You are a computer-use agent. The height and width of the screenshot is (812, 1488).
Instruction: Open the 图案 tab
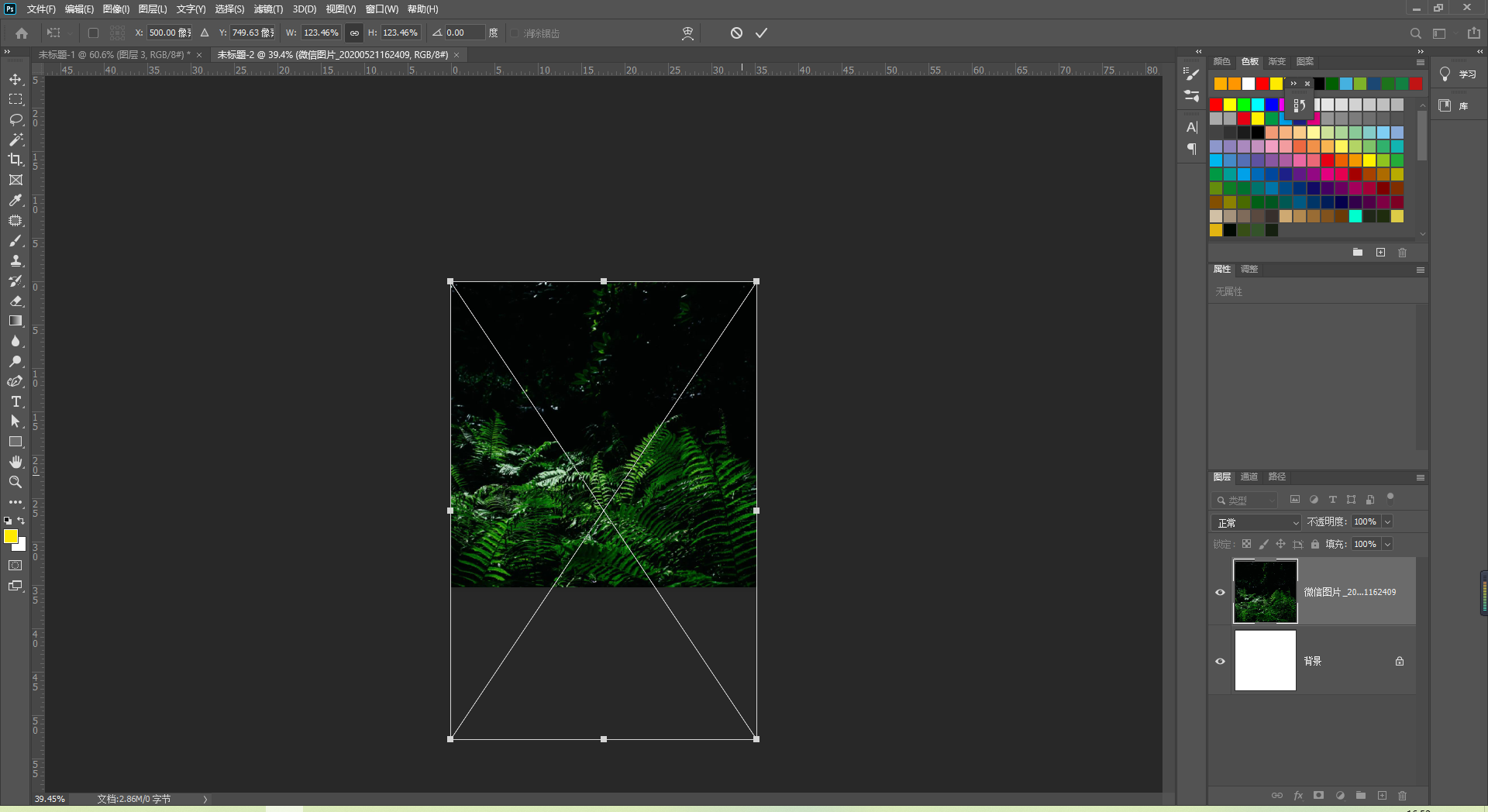click(1305, 62)
